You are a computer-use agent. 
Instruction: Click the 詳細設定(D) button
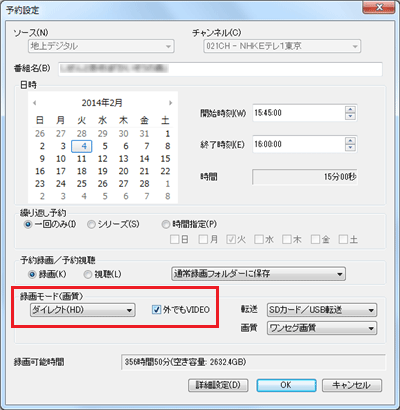pyautogui.click(x=218, y=385)
